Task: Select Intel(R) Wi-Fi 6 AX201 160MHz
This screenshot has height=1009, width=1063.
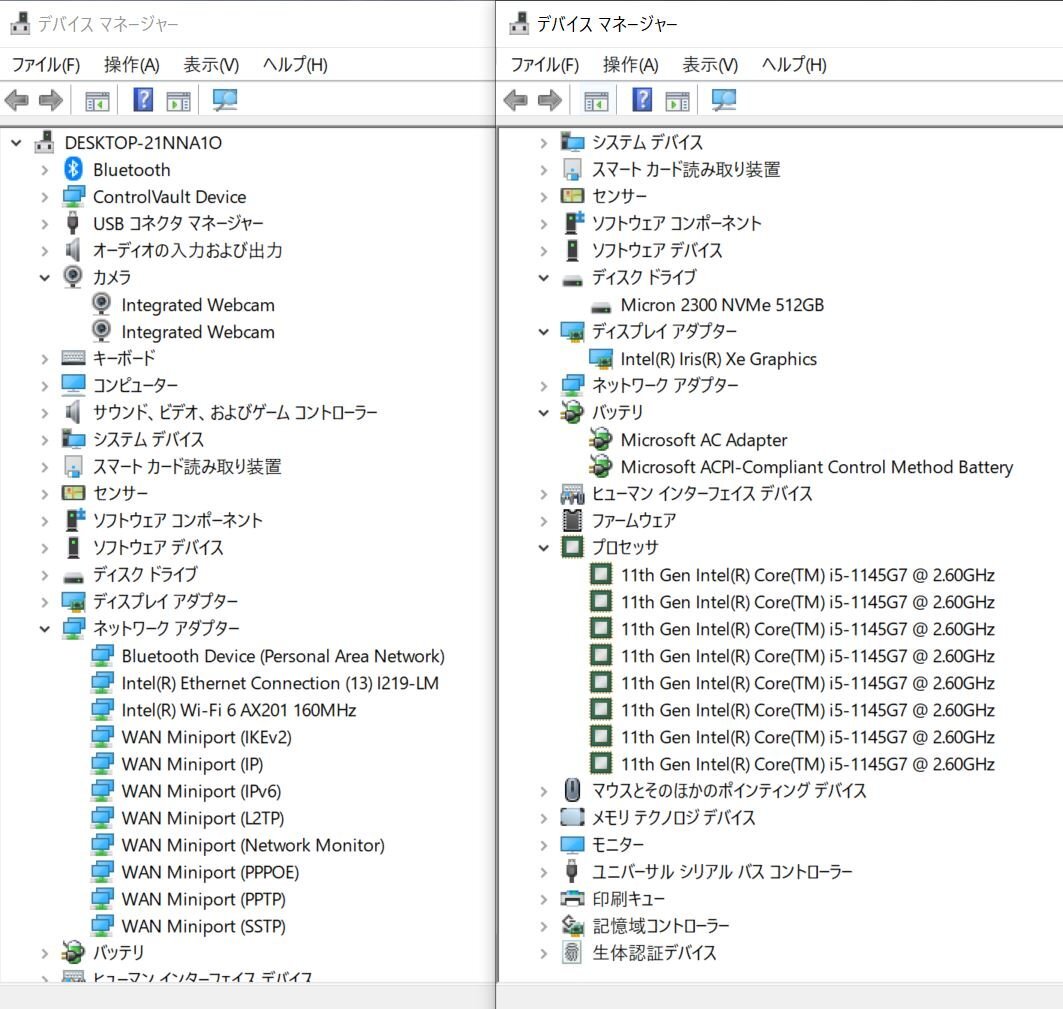Action: pos(239,710)
